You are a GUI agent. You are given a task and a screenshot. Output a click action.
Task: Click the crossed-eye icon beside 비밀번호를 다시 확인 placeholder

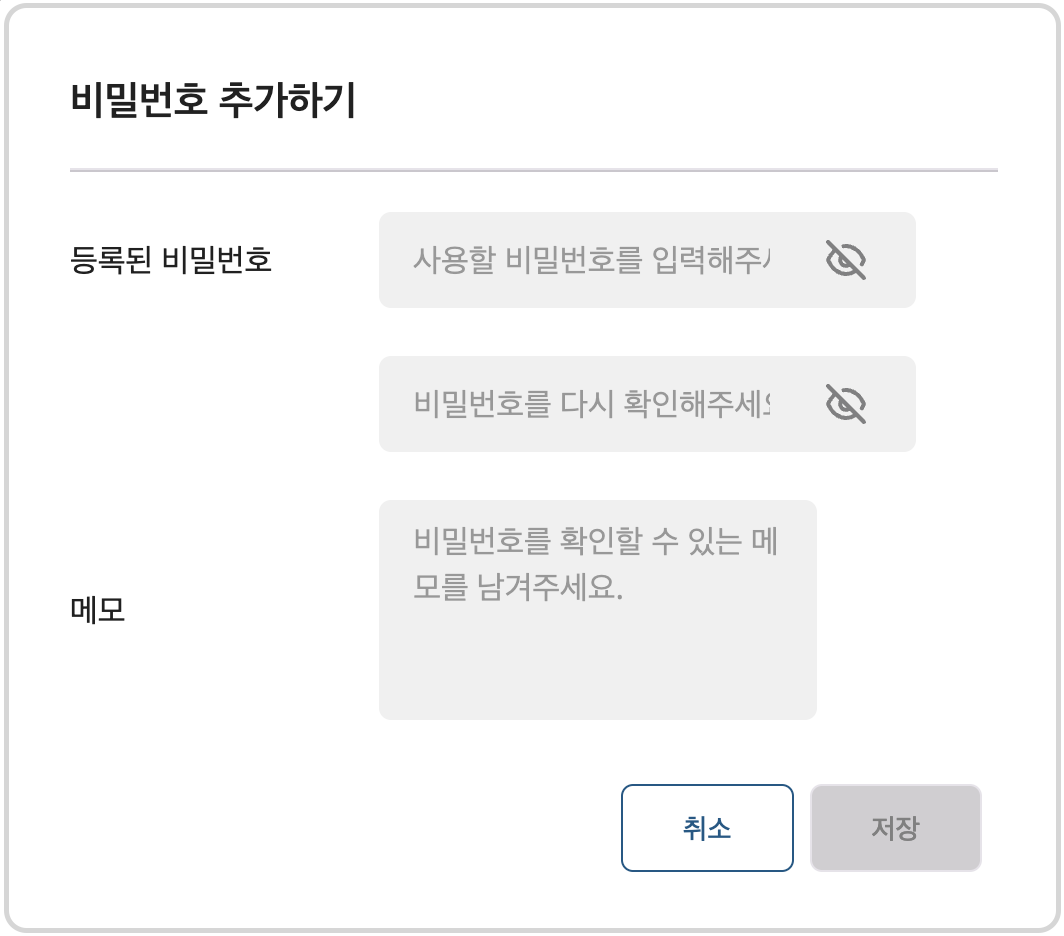846,404
